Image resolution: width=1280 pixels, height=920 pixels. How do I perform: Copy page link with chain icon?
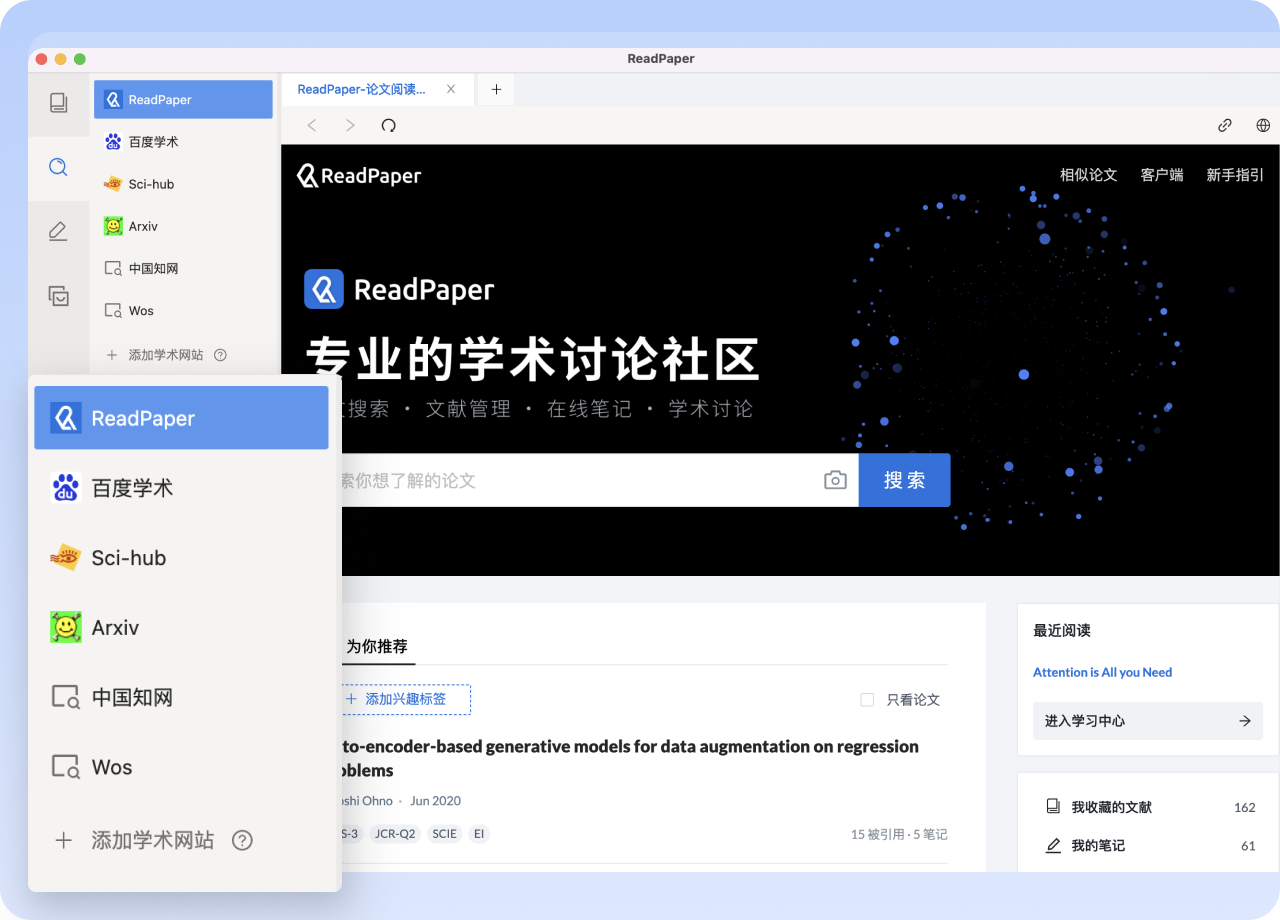[x=1224, y=125]
